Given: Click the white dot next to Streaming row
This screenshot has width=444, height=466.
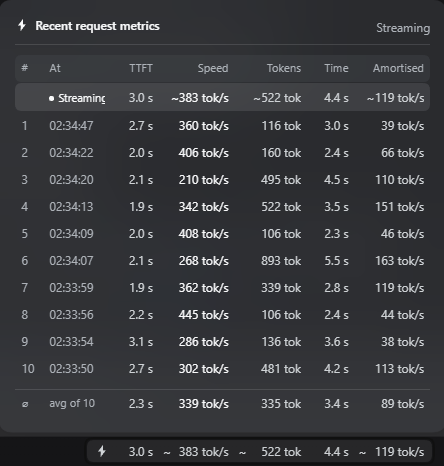Looking at the screenshot, I should [51, 98].
